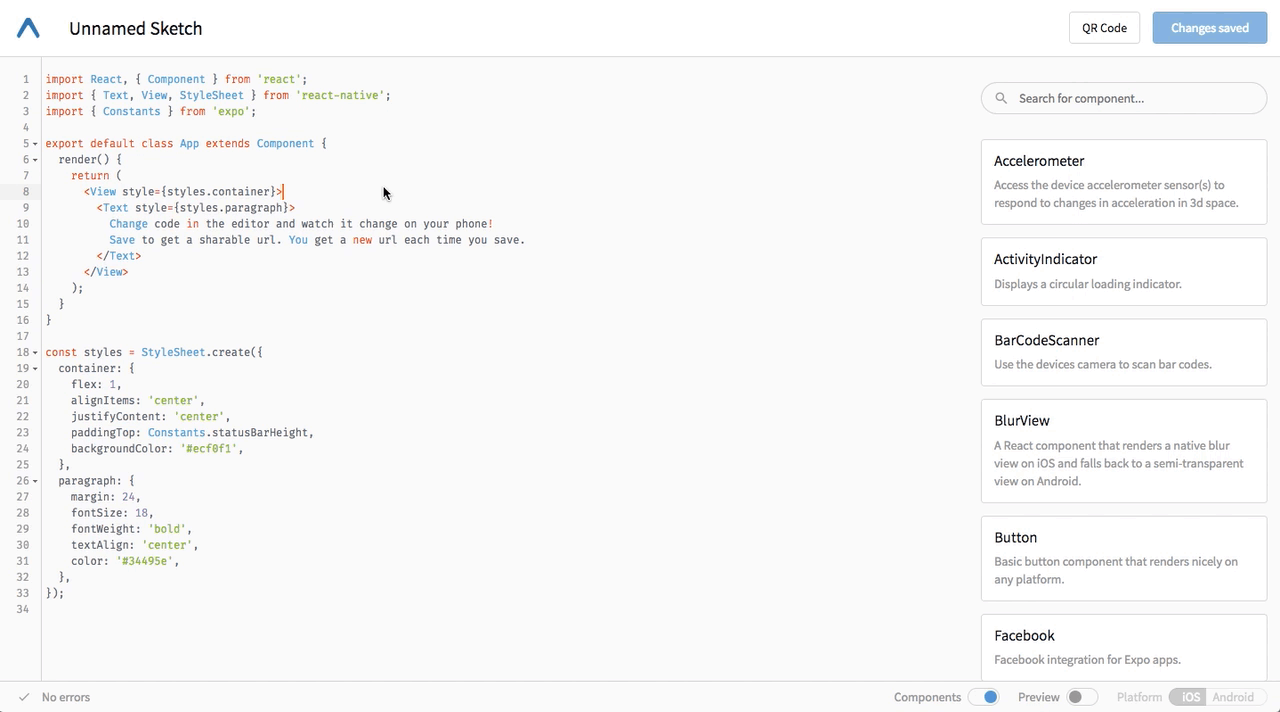Click the No errors status text

66,697
